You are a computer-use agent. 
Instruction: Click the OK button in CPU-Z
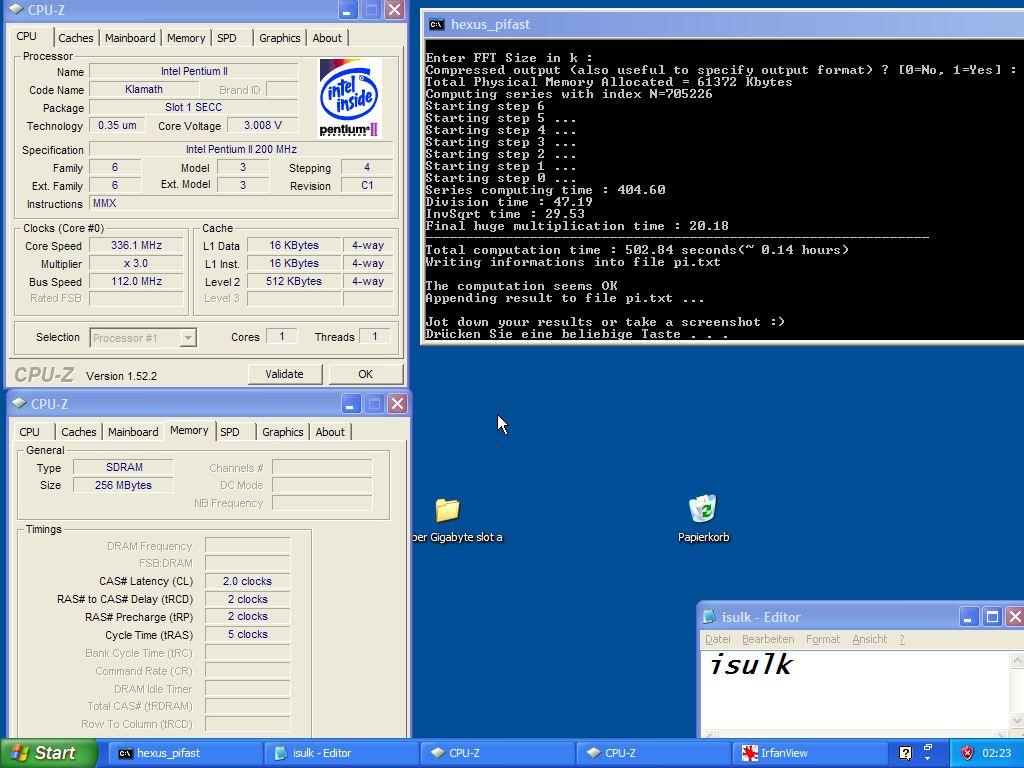[x=366, y=374]
